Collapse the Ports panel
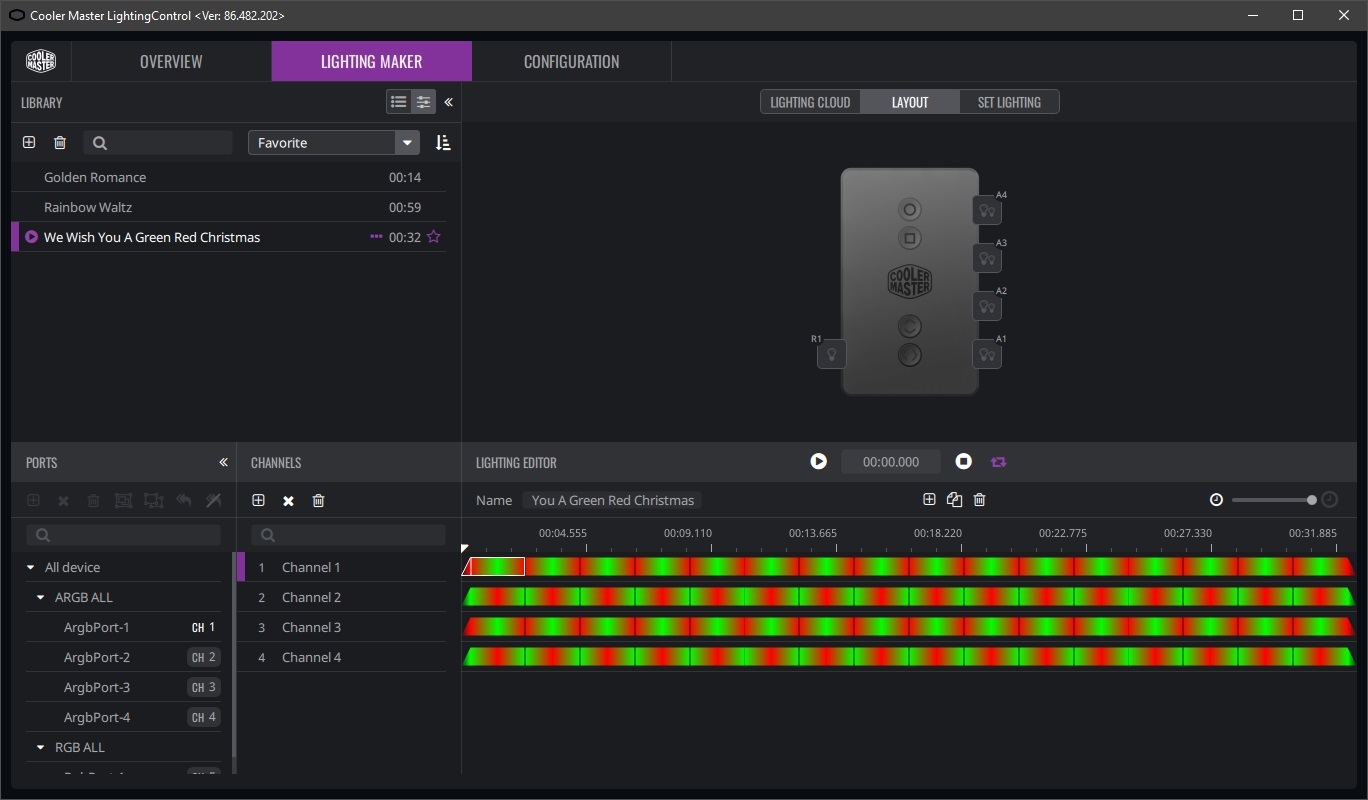The width and height of the screenshot is (1368, 800). click(x=223, y=462)
